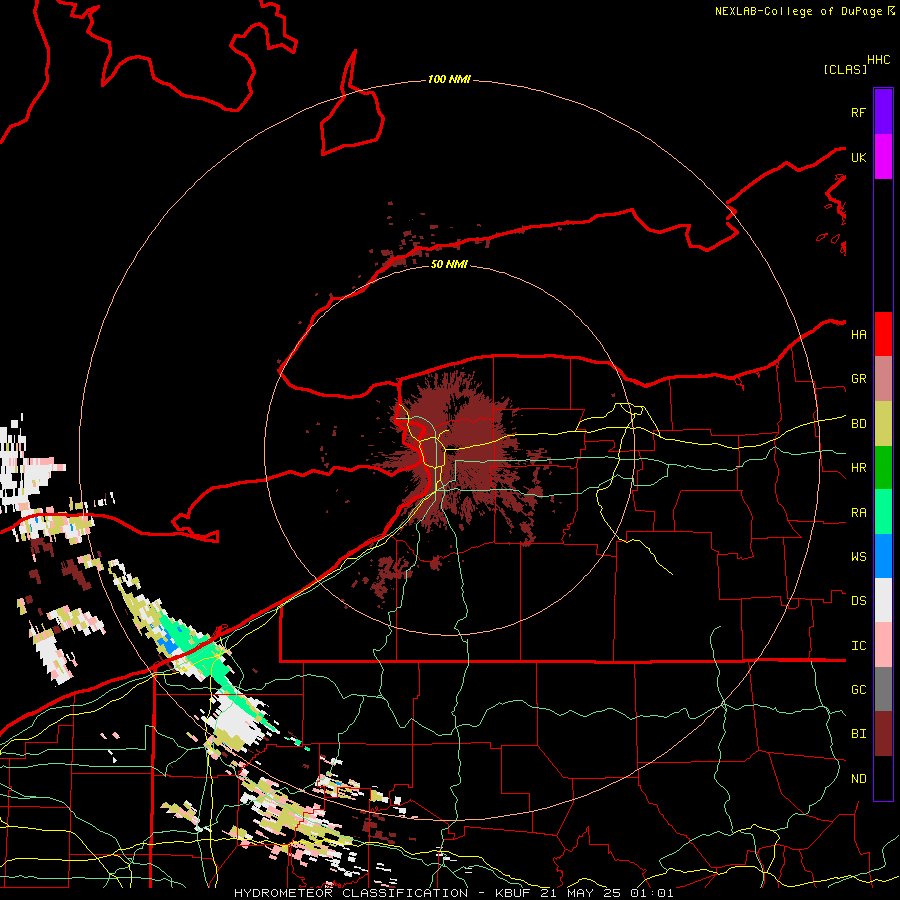This screenshot has width=900, height=900.
Task: Click the 01:01 time stamp
Action: pos(651,893)
